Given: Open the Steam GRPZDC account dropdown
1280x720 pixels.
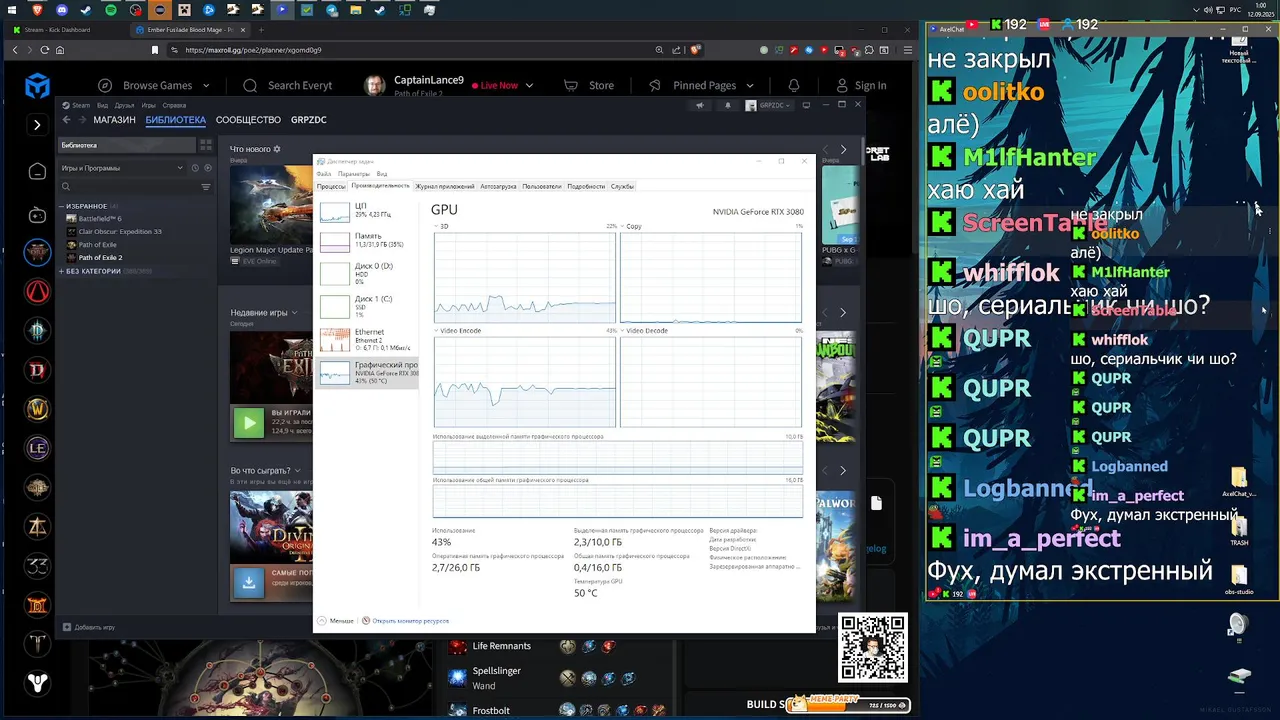Looking at the screenshot, I should point(768,105).
